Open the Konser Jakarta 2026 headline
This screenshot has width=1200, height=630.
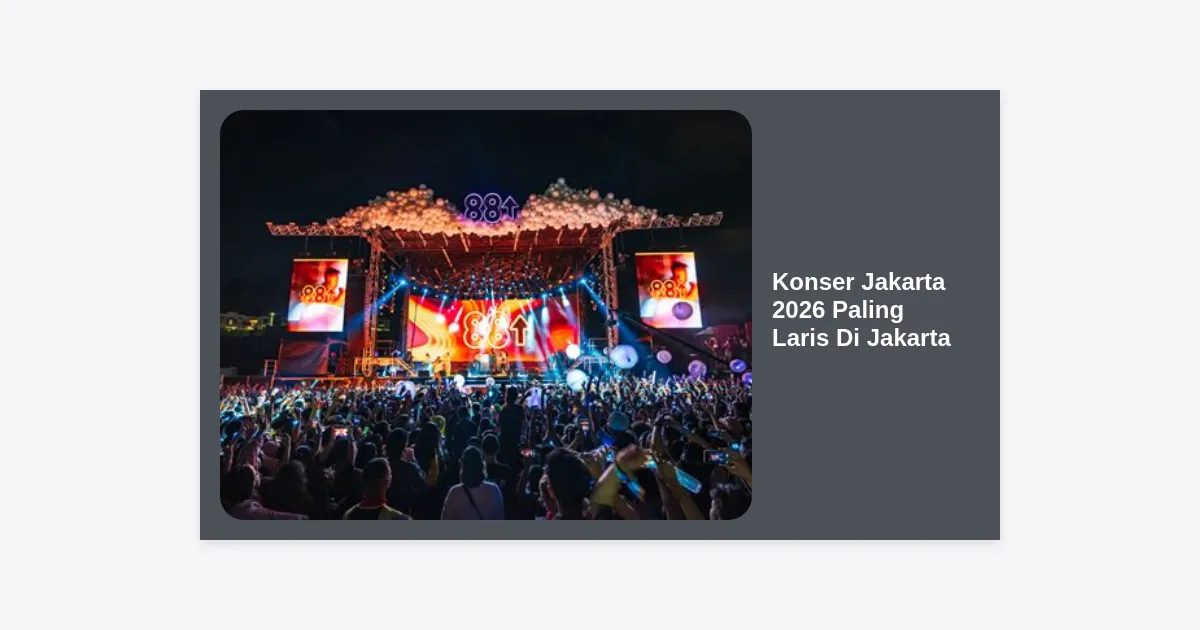tap(861, 310)
